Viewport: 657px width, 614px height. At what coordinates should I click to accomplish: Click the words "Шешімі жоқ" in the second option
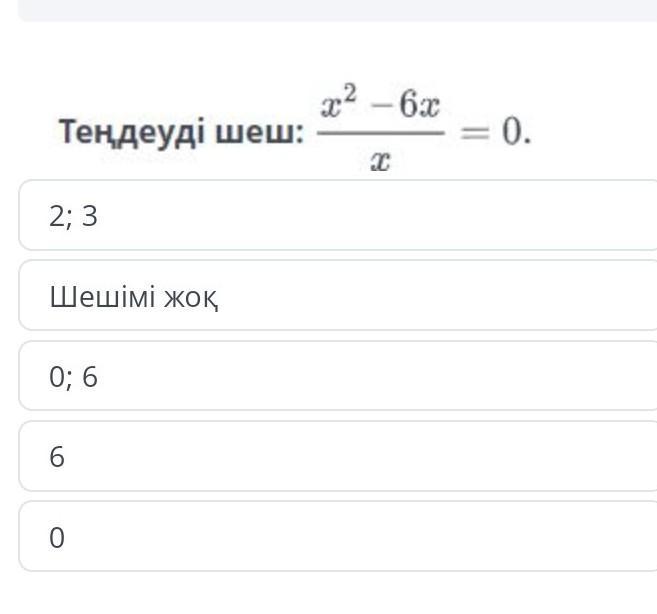tap(133, 296)
